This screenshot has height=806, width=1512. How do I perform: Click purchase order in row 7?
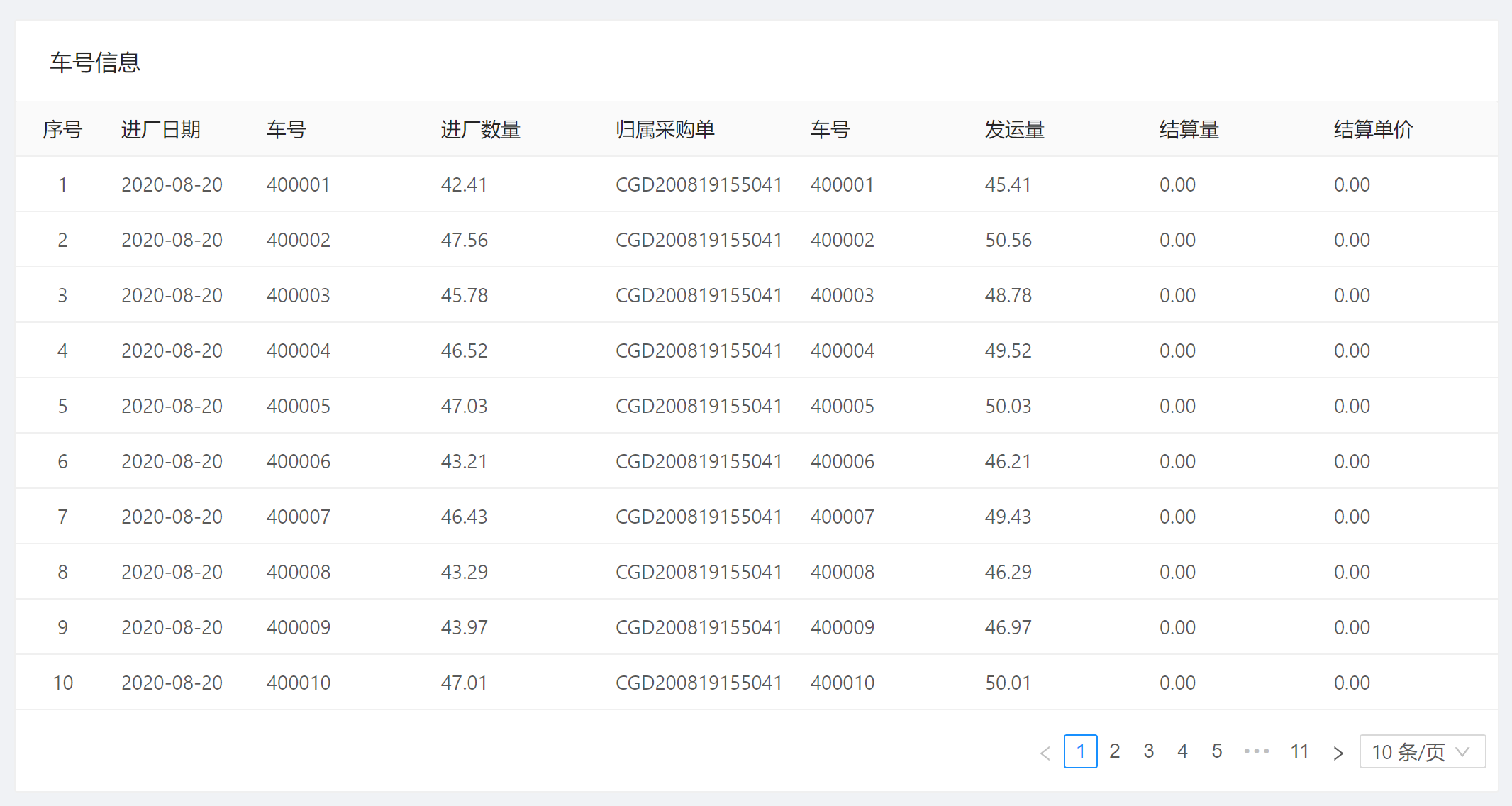[698, 517]
